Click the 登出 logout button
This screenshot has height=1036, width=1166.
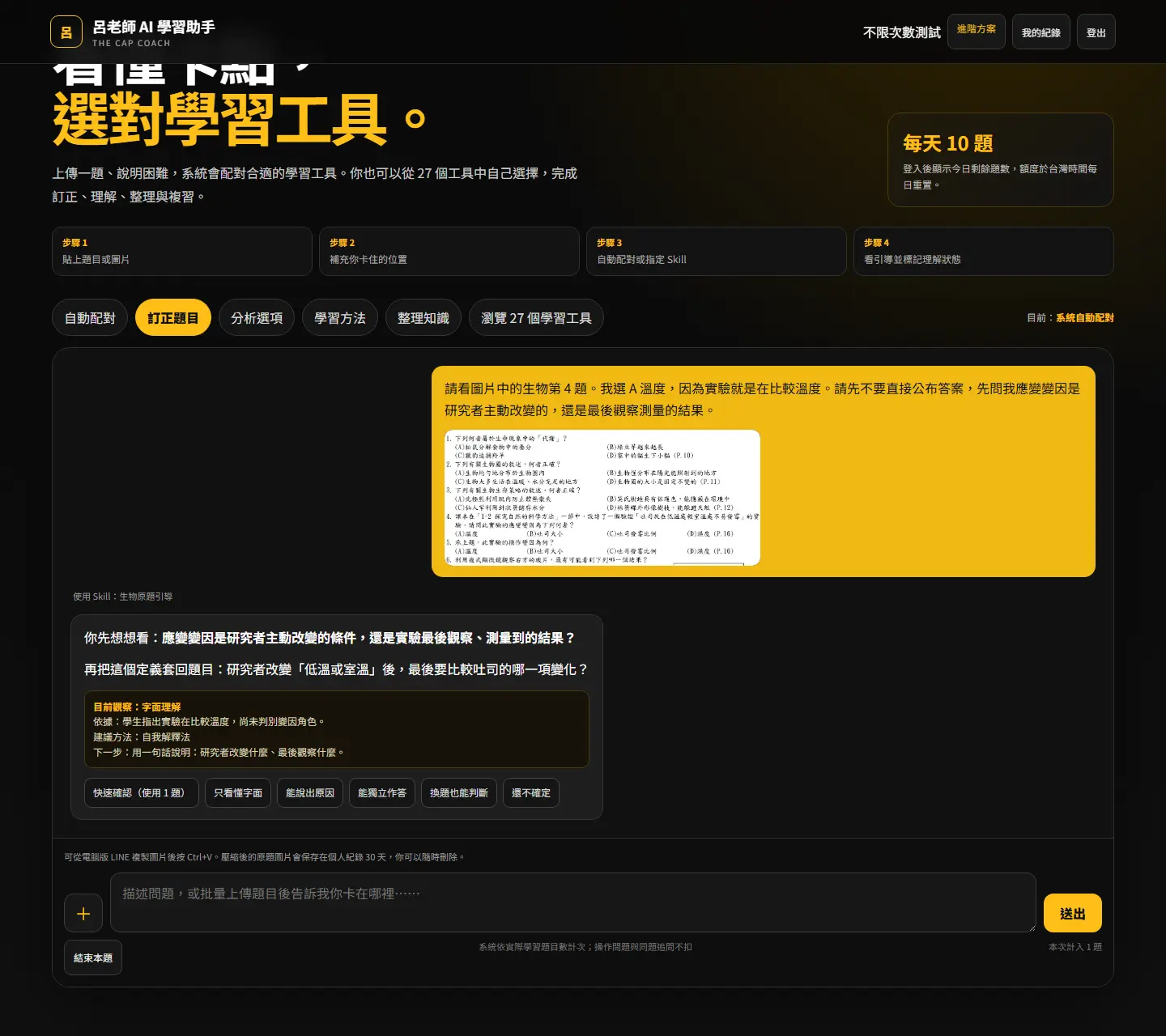1096,32
